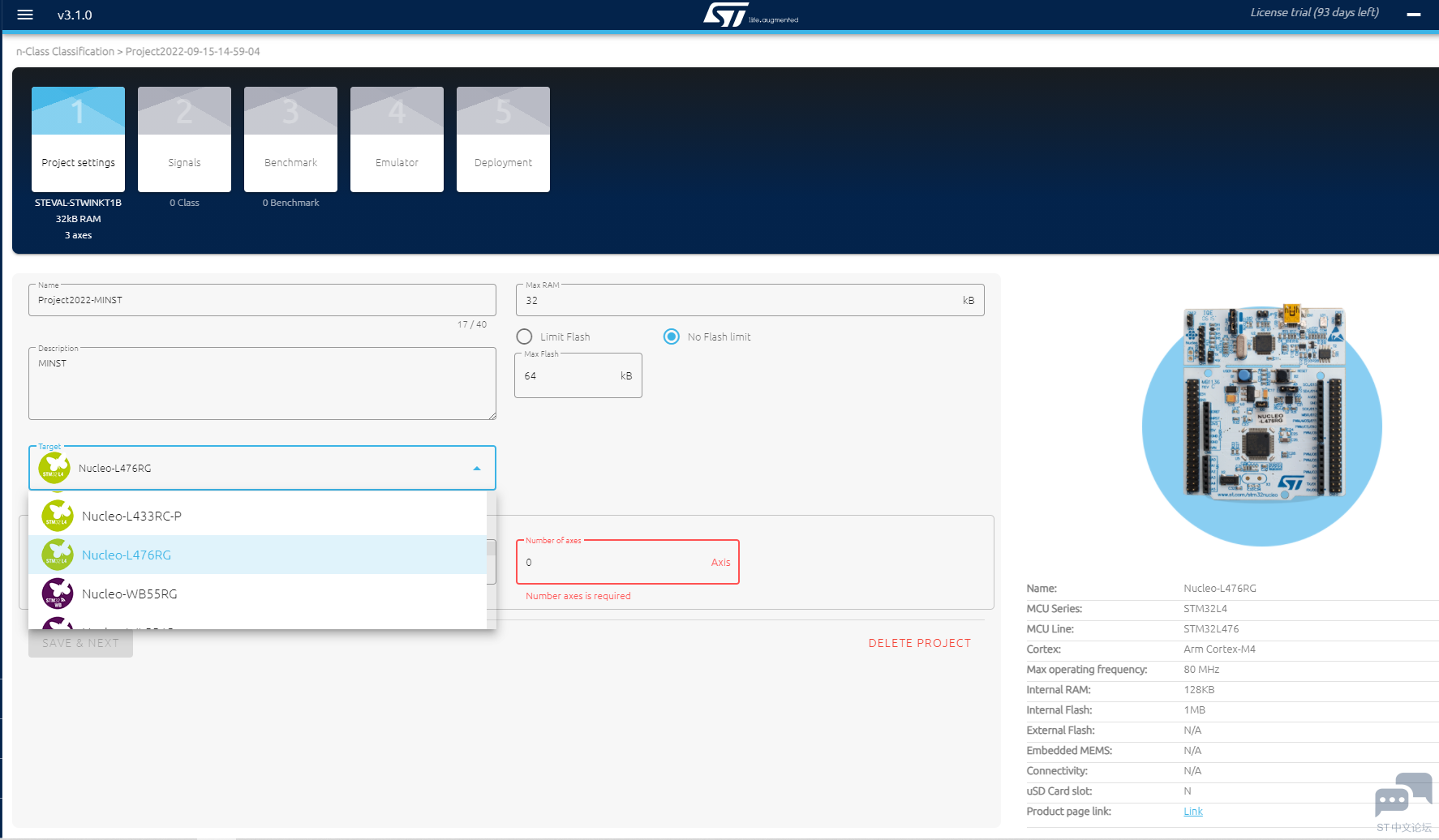Screen dimensions: 1439x840
Task: Click the STM32 L4 icon in Target field
Action: [54, 468]
